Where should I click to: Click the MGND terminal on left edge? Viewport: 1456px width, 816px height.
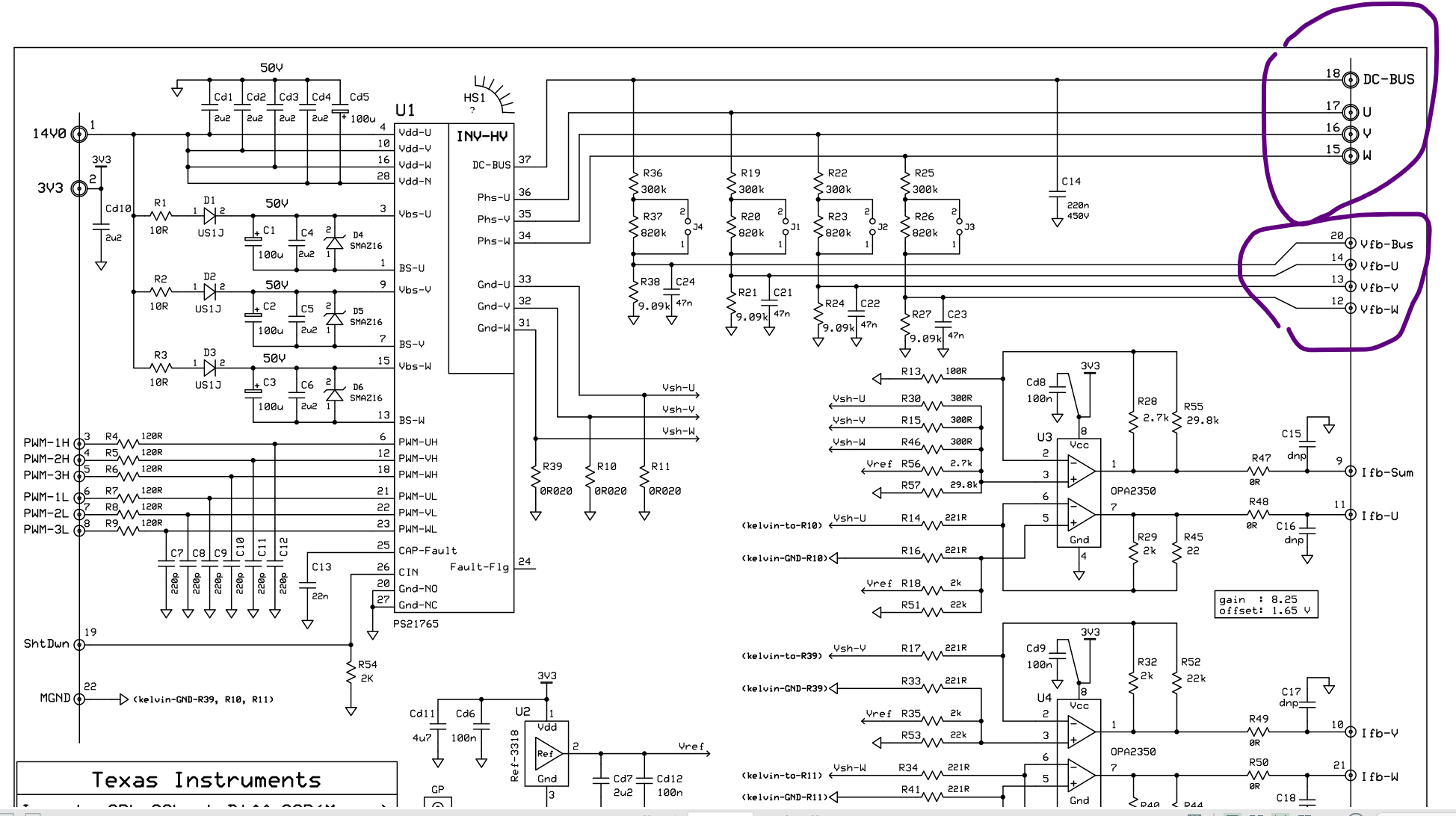[78, 699]
